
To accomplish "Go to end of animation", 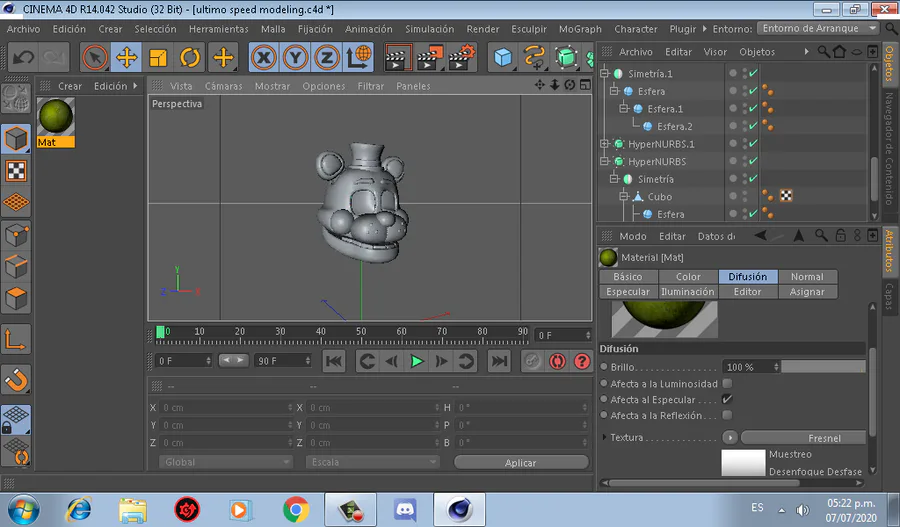I will [499, 361].
